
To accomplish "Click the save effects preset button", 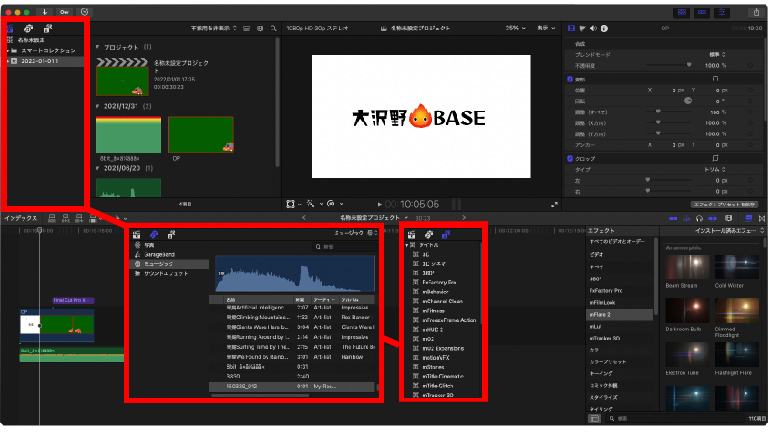I will point(724,204).
